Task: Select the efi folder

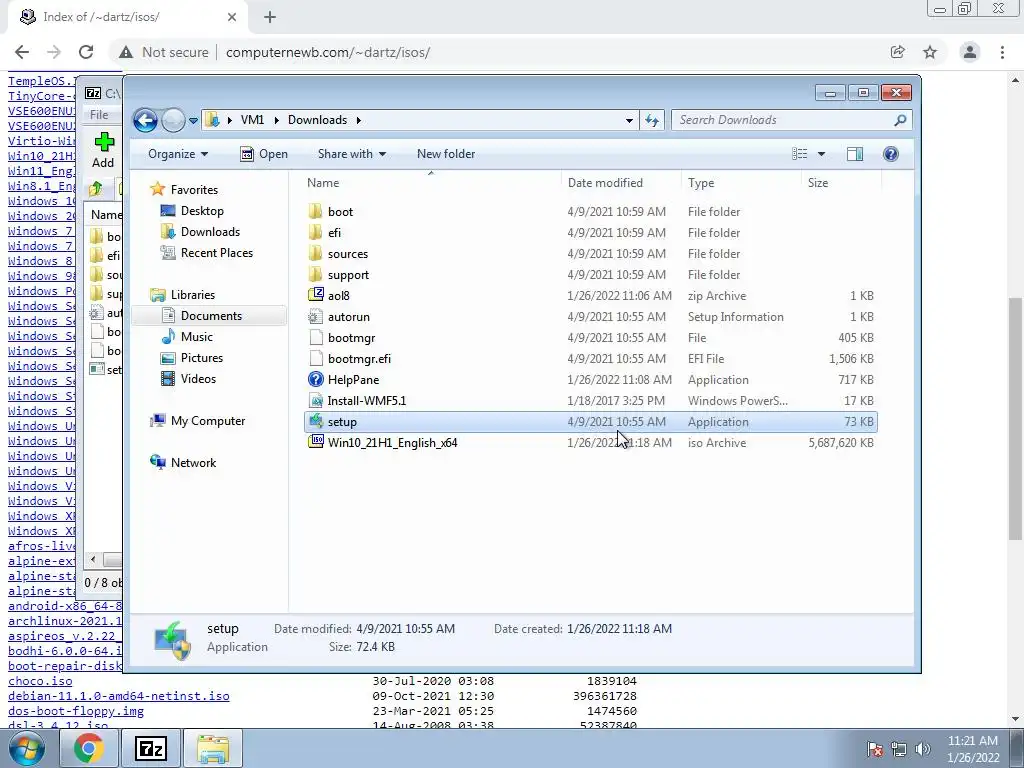Action: [x=590, y=232]
